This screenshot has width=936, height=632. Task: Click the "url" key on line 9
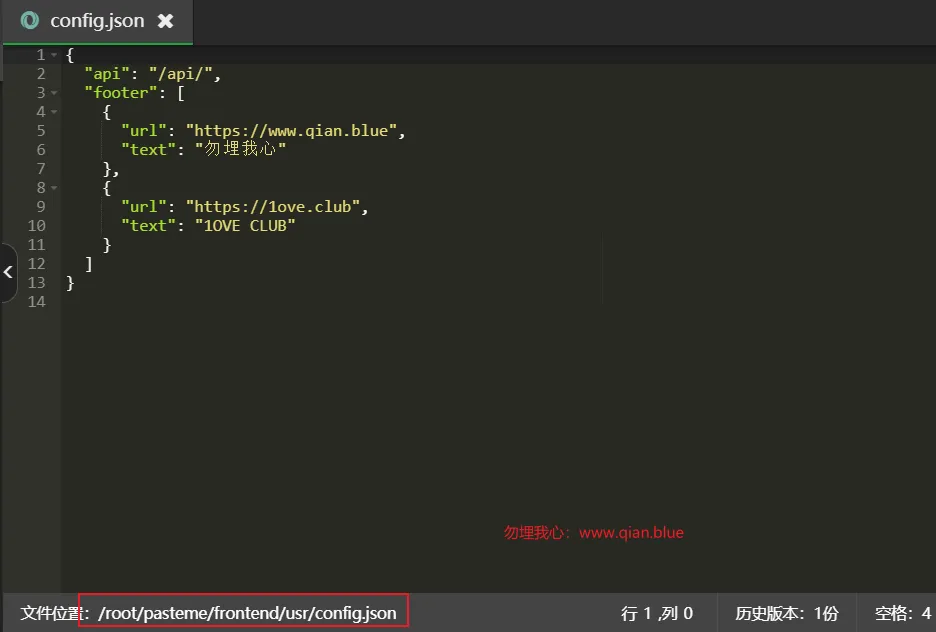pyautogui.click(x=143, y=207)
